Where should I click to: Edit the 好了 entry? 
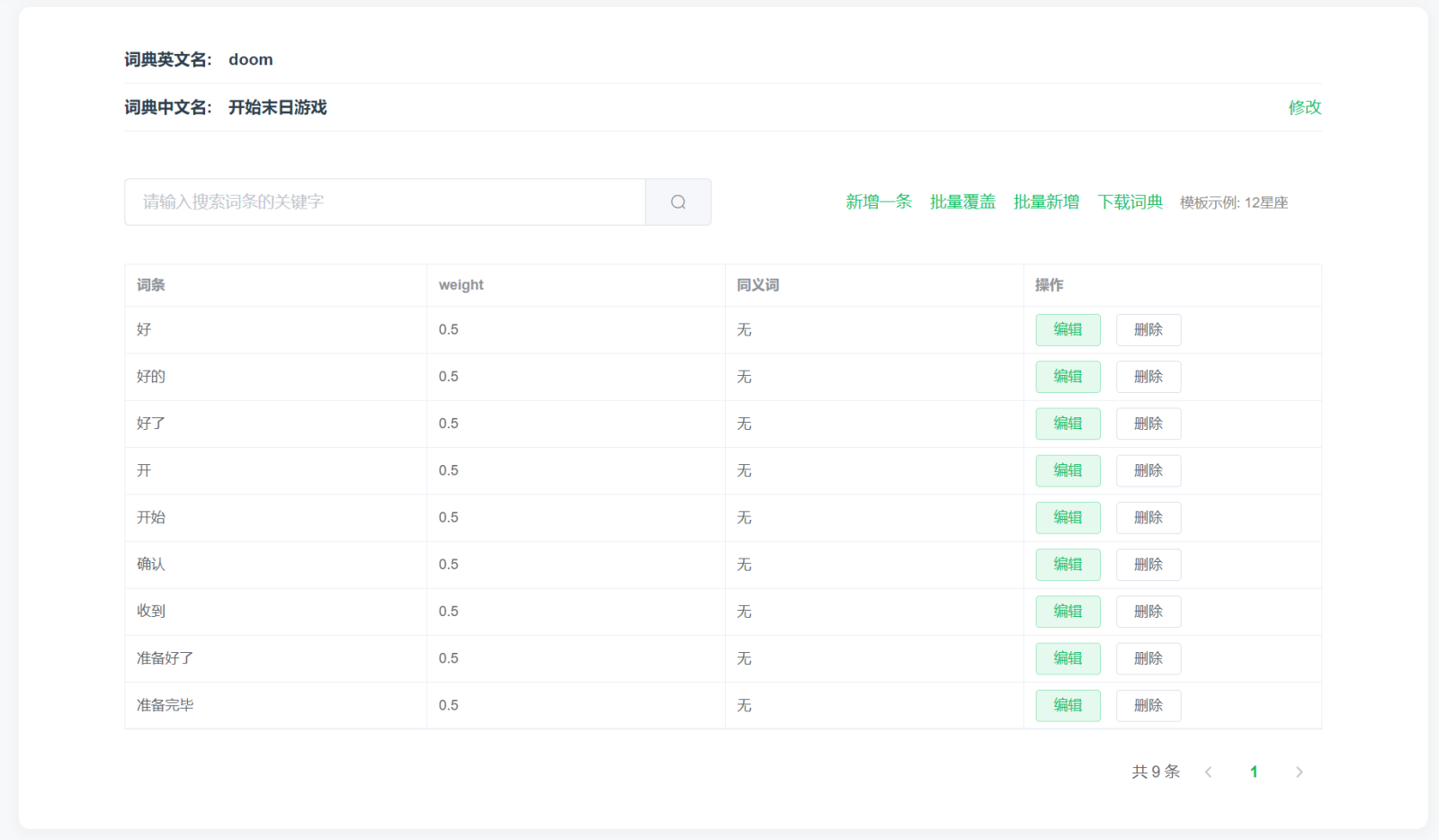pyautogui.click(x=1068, y=424)
